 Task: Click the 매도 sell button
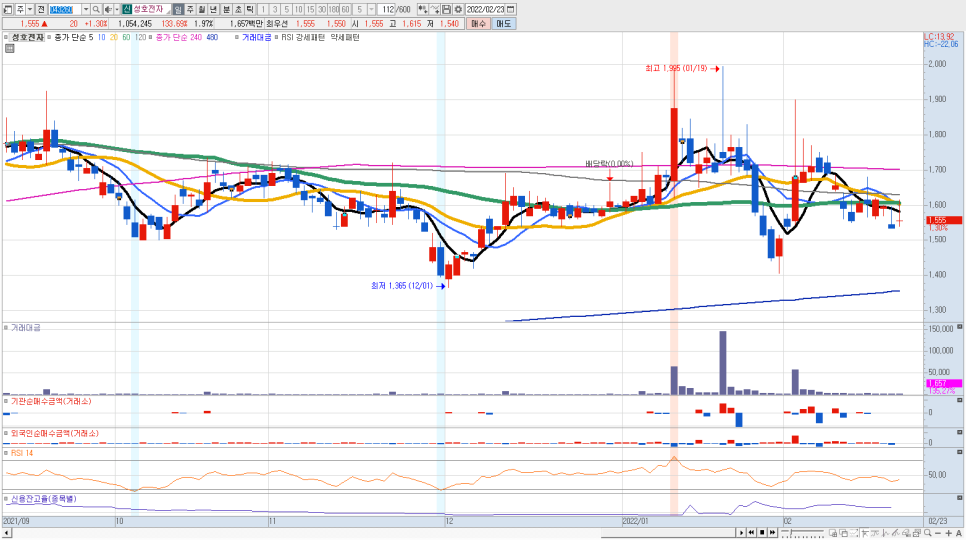(x=503, y=23)
